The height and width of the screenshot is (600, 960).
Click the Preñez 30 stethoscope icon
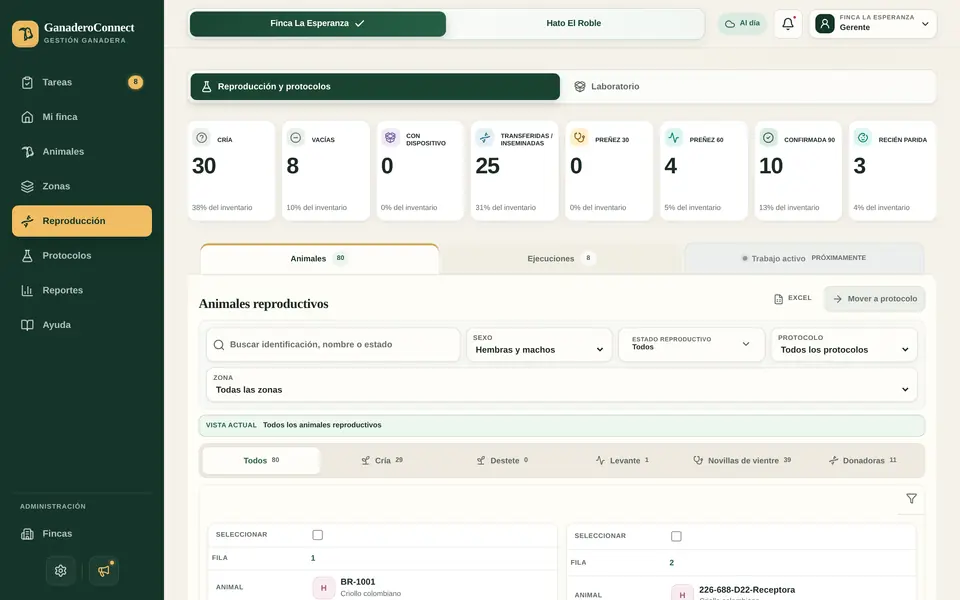click(x=579, y=138)
